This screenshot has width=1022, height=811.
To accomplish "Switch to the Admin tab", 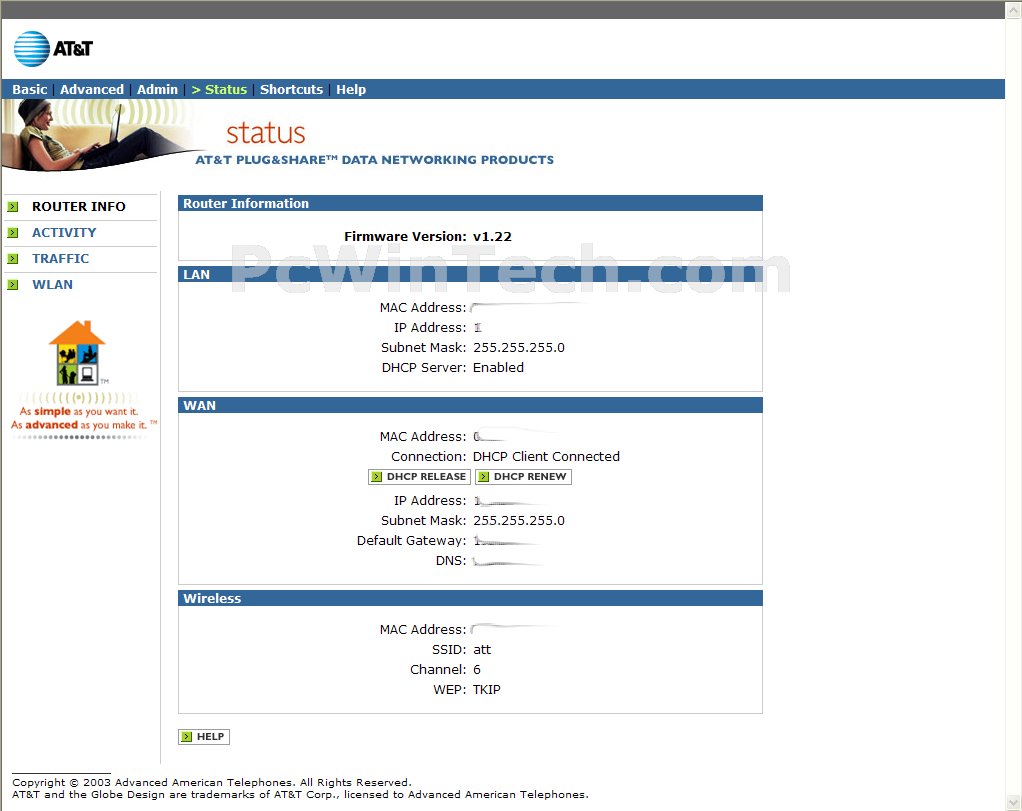I will click(157, 89).
